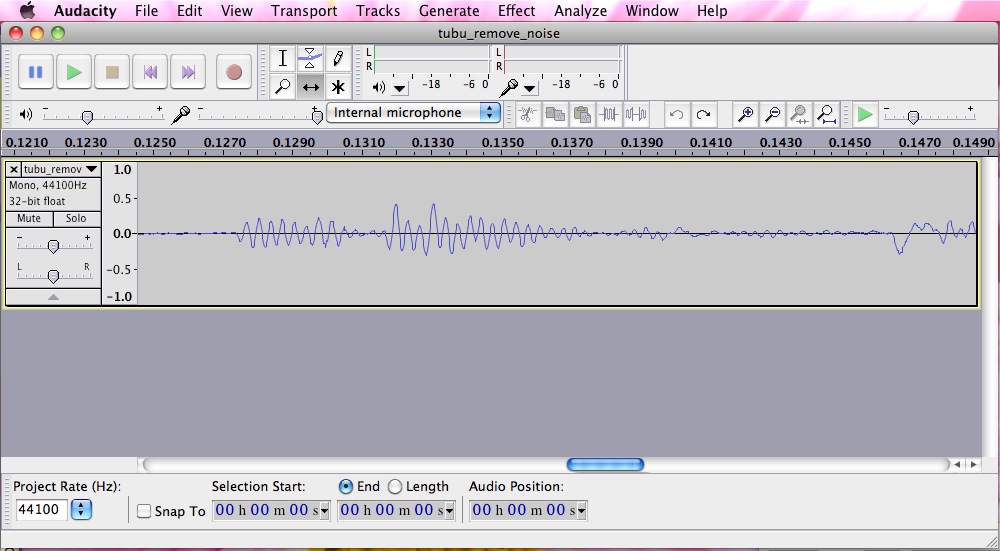Screen dimensions: 1000x551
Task: Select the Zoom magnifier tool
Action: tap(283, 87)
